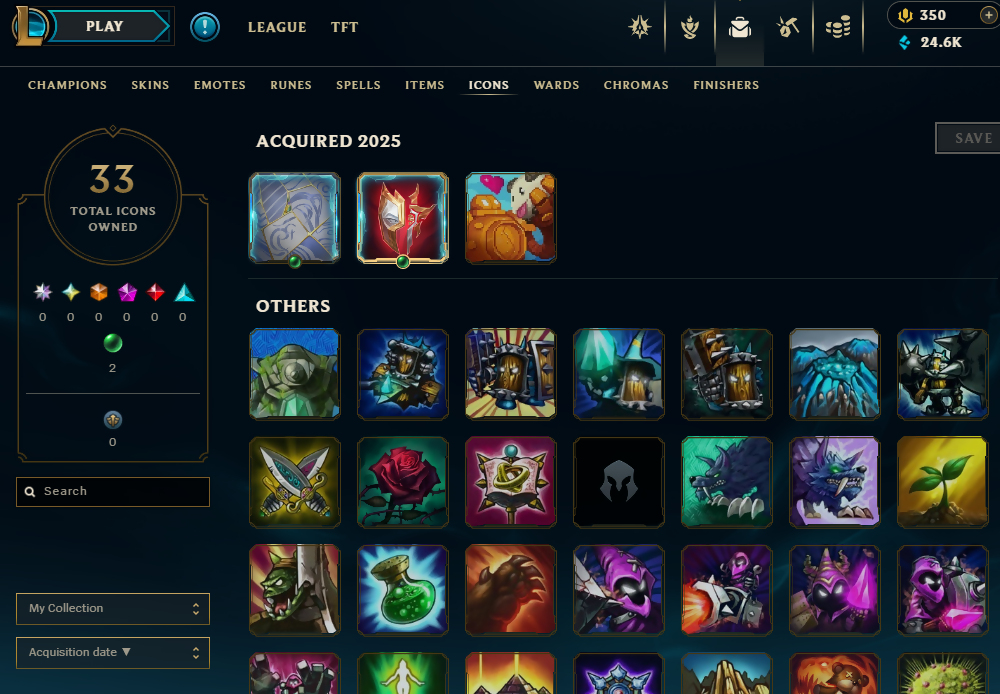
Task: Open the Collection briefcase icon
Action: [x=740, y=28]
